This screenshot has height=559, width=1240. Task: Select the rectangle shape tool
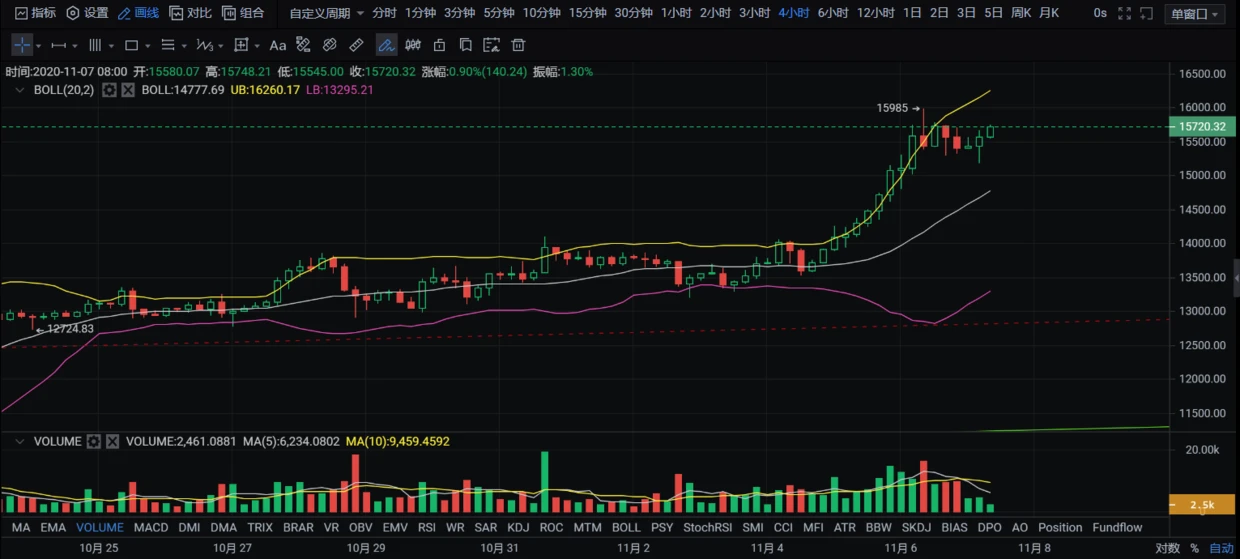tap(131, 45)
